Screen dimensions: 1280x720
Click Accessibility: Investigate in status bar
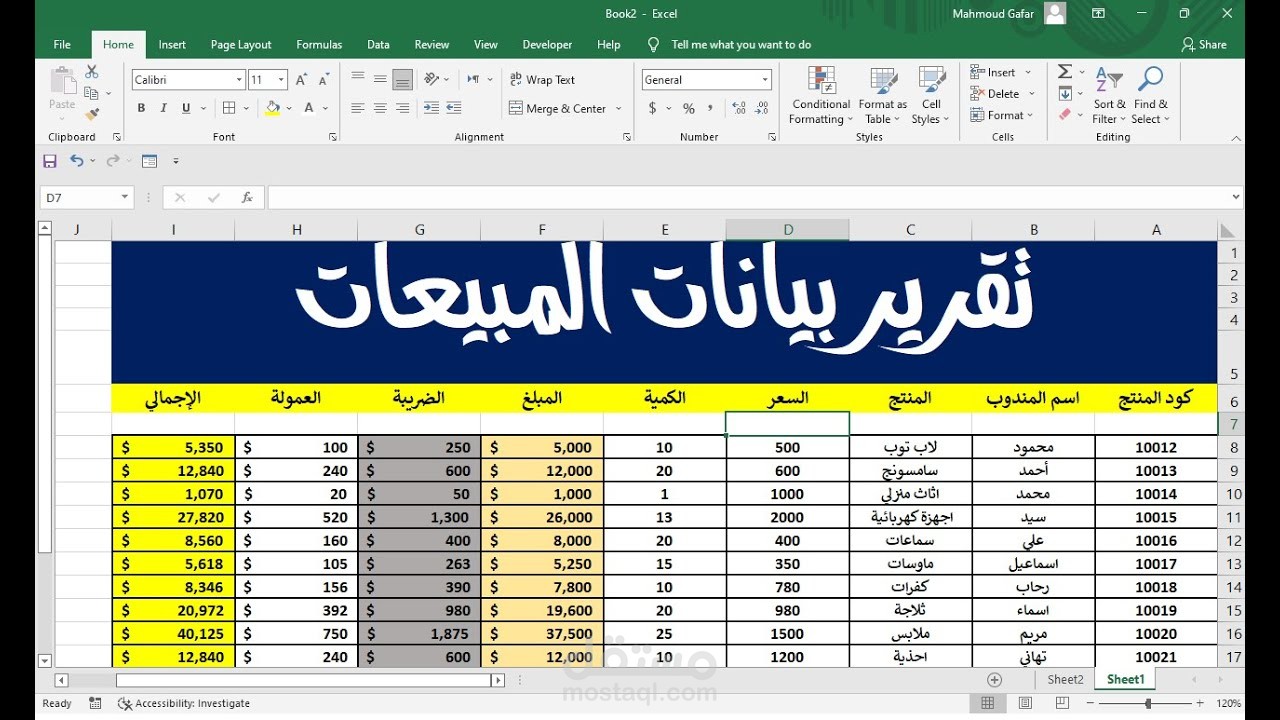pos(184,703)
